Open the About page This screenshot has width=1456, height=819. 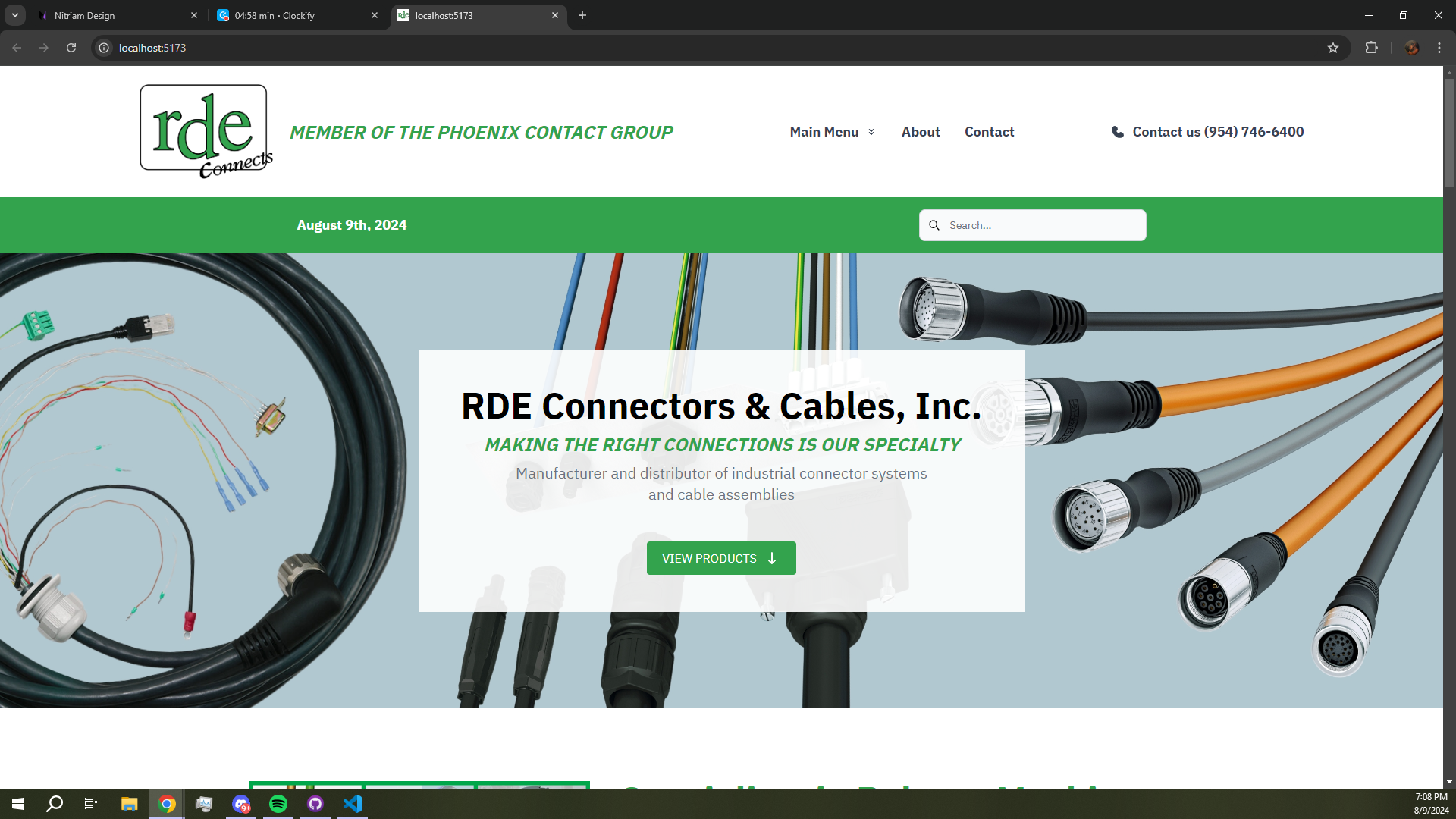tap(921, 132)
